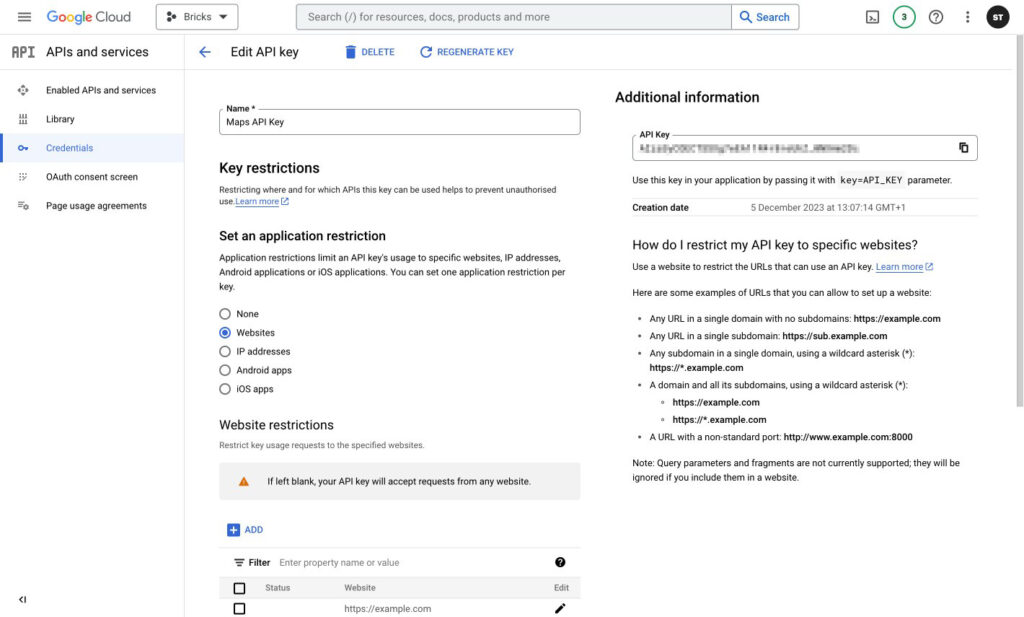
Task: Click the back arrow beside Edit API key
Action: tap(205, 52)
